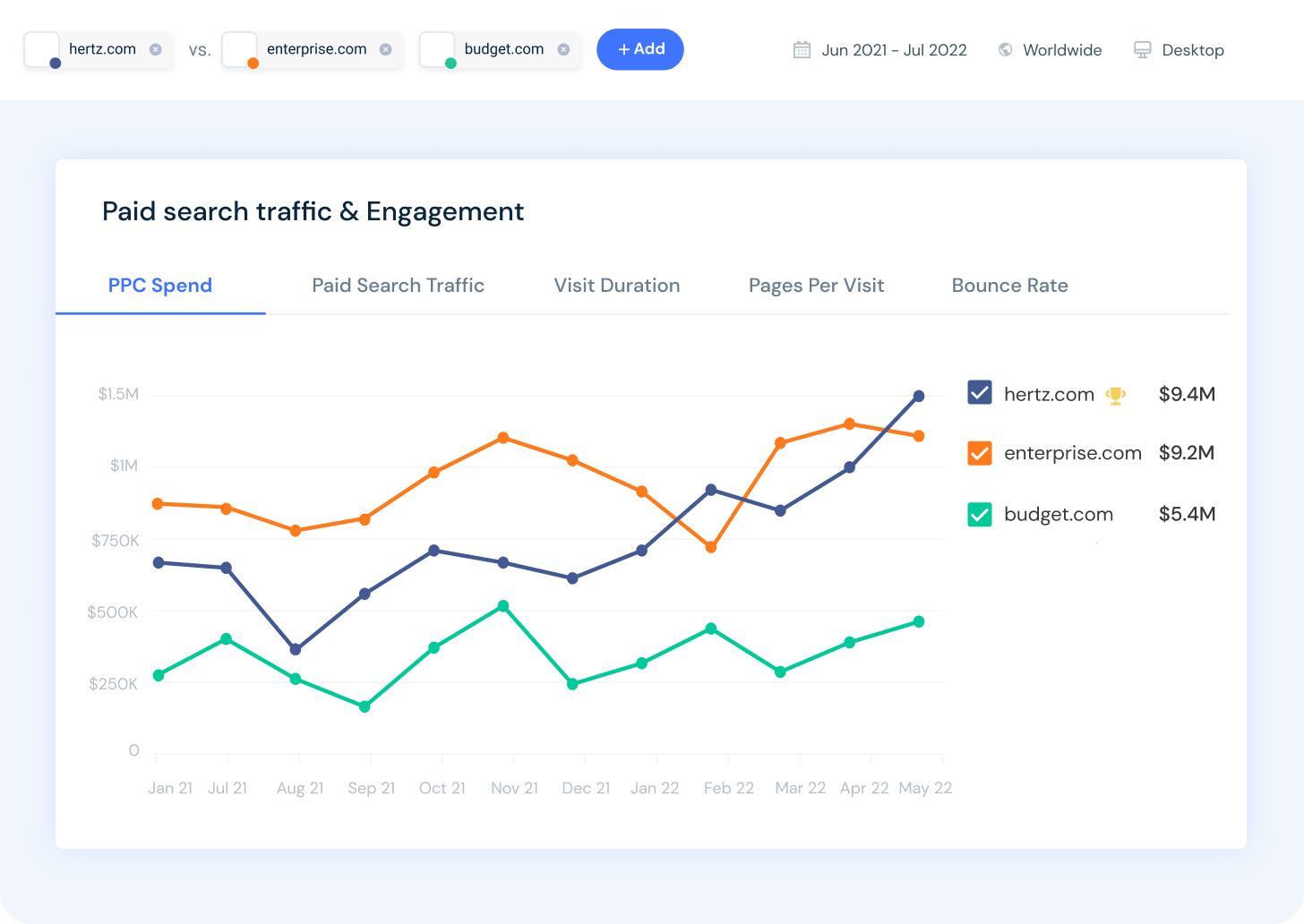Toggle budget.com visibility in the legend
This screenshot has width=1304, height=924.
coord(980,514)
